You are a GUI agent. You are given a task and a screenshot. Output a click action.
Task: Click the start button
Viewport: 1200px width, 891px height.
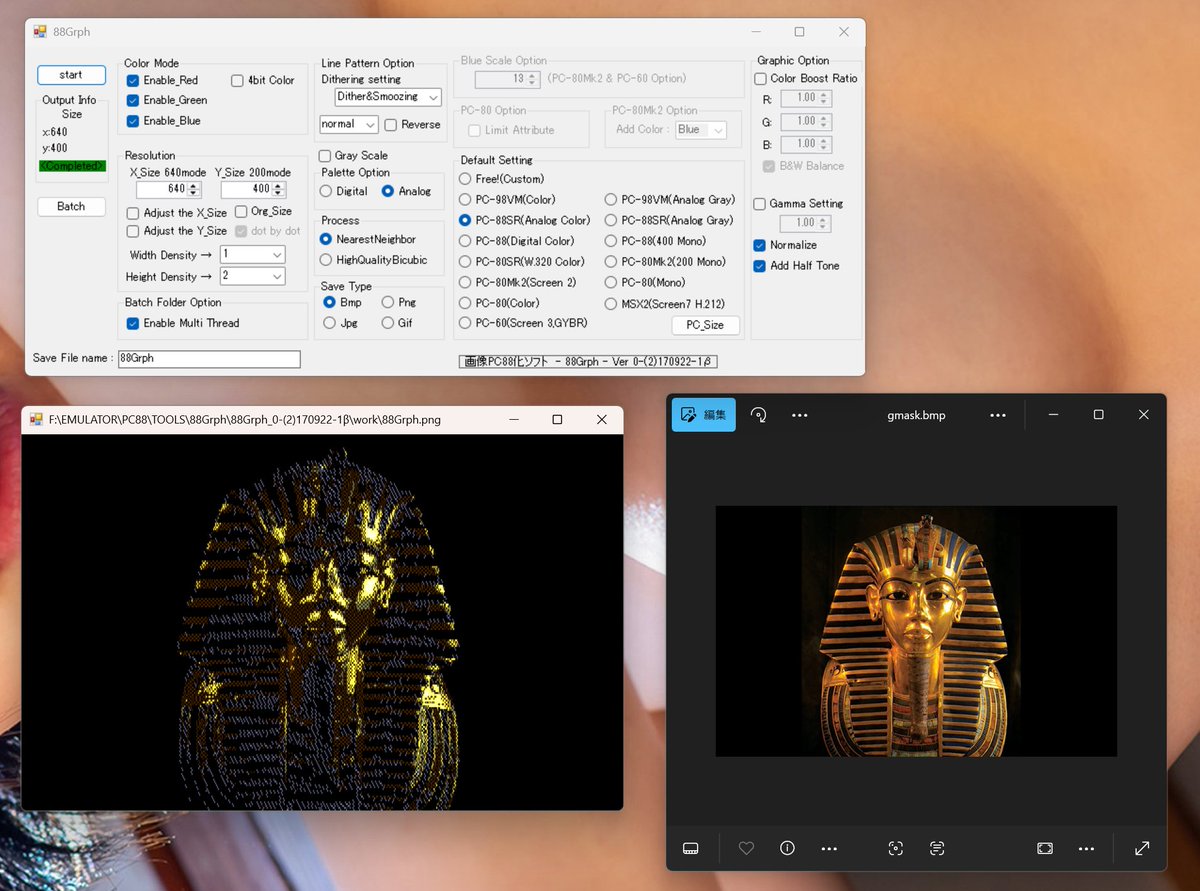tap(71, 75)
